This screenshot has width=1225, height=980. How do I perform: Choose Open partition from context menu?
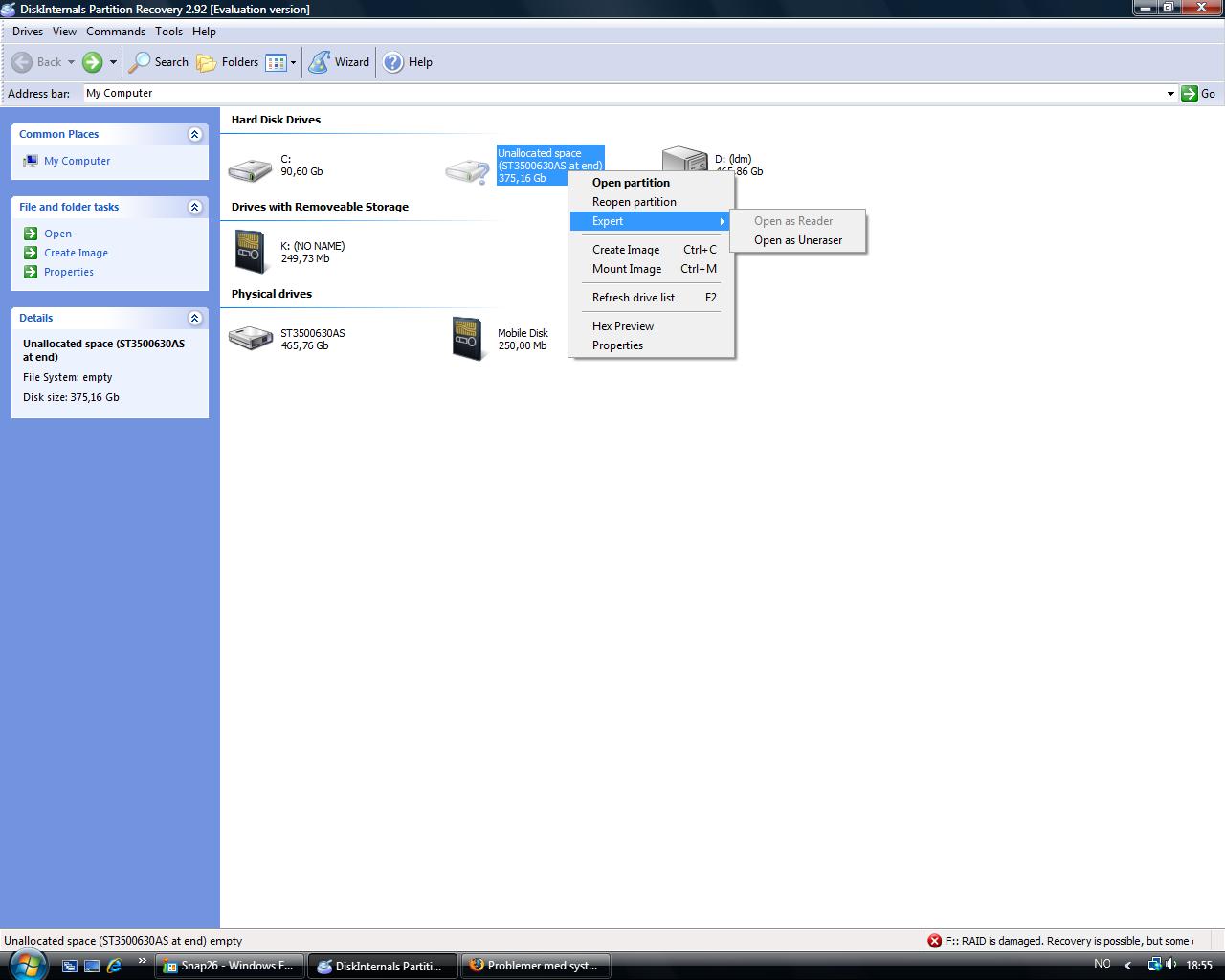(x=652, y=183)
